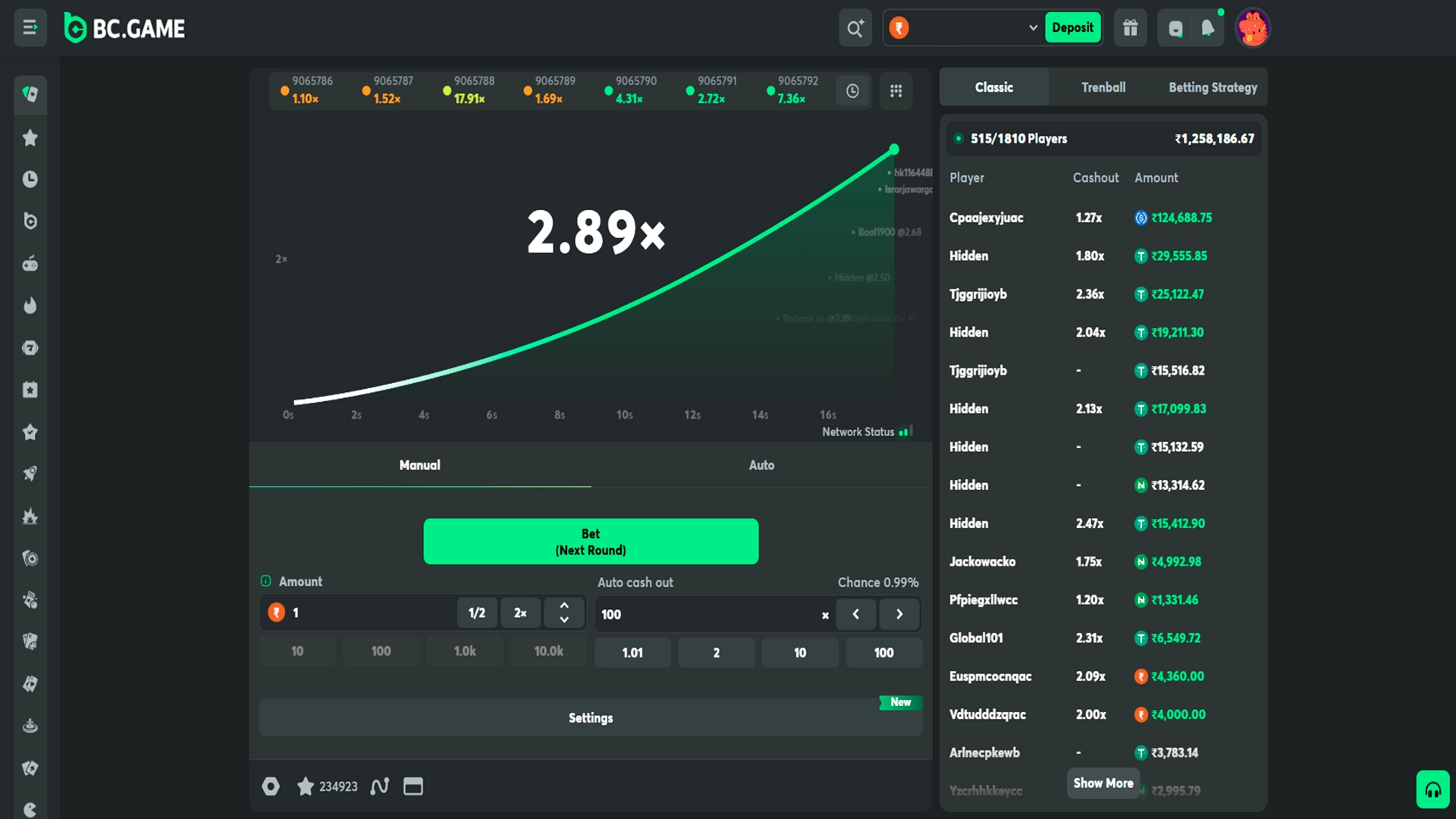Click Show More in players list
1456x819 pixels.
click(x=1103, y=783)
